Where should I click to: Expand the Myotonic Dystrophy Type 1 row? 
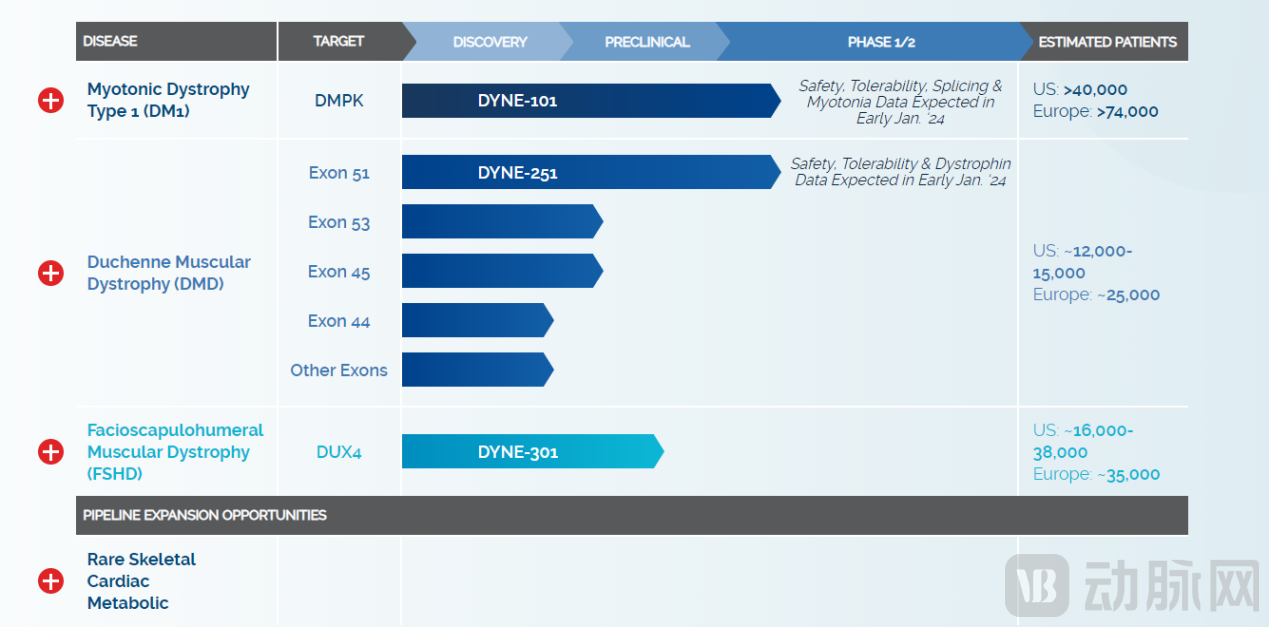click(x=50, y=100)
